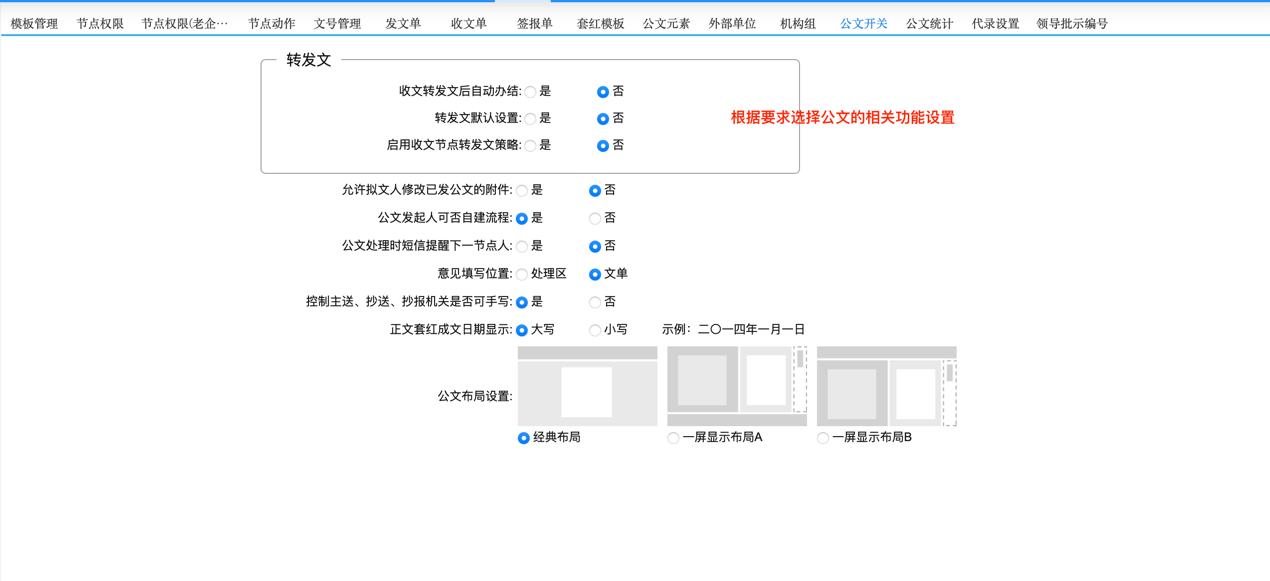Enable 启用收文节点转发文策略 by selecting 是
The image size is (1270, 581).
click(x=530, y=145)
